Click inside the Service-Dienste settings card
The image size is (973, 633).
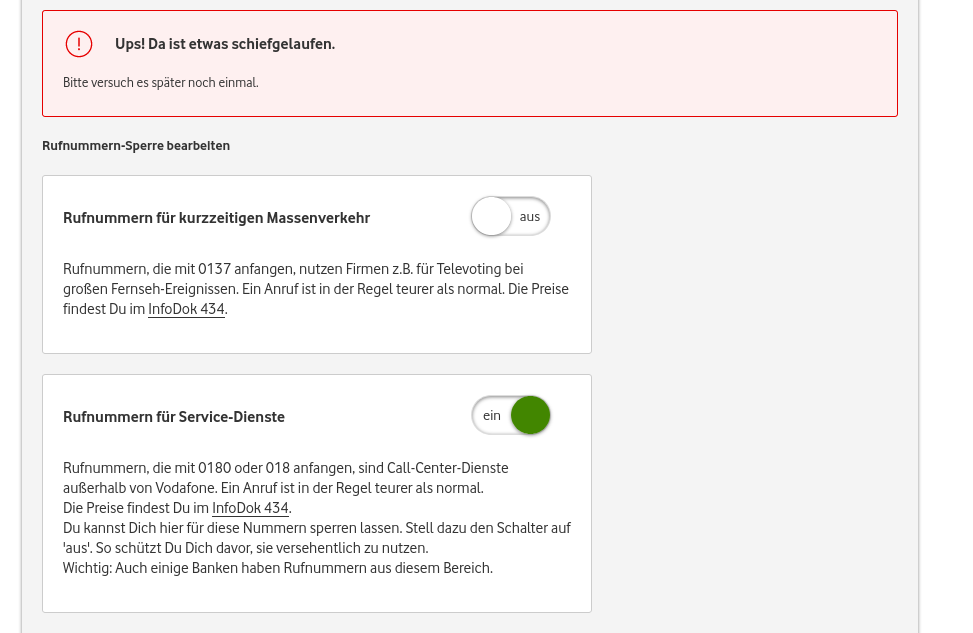(316, 493)
